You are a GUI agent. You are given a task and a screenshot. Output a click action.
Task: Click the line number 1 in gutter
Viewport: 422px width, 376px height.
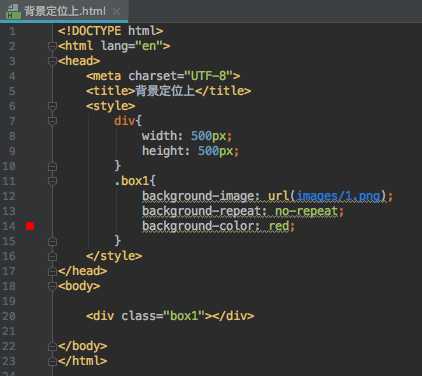[12, 31]
